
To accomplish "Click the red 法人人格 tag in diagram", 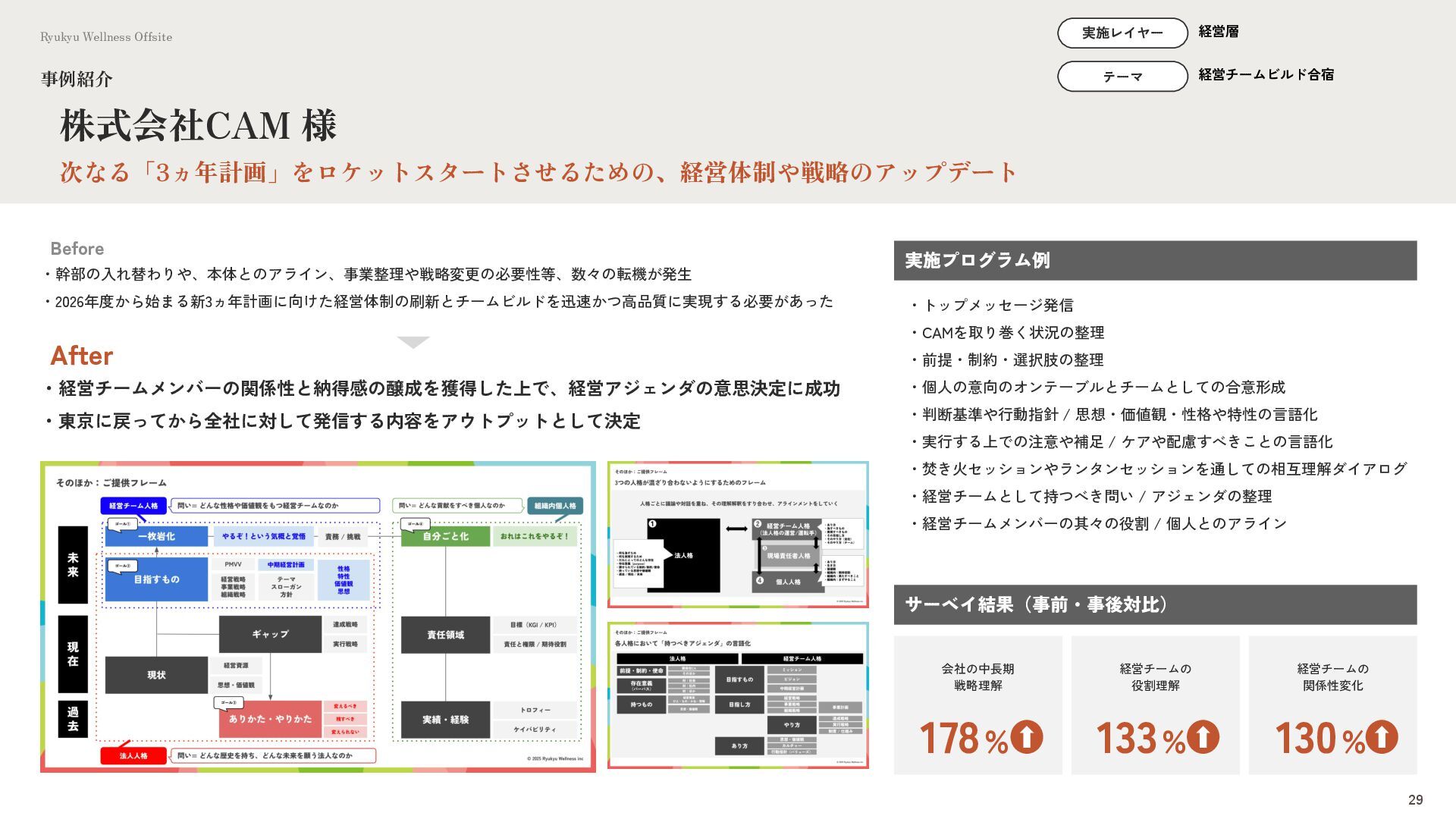I will (133, 756).
